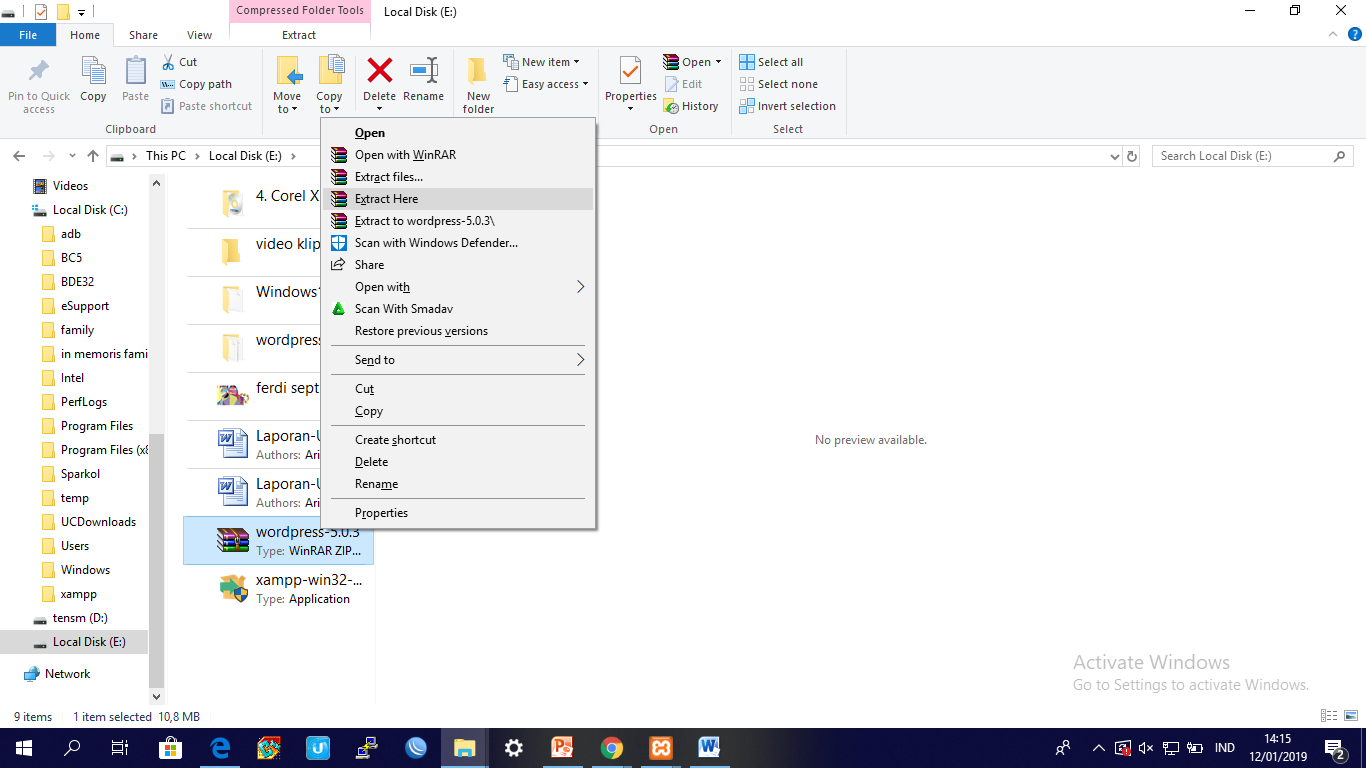Click the red X Delete icon in ribbon
1366x768 pixels.
pos(380,71)
